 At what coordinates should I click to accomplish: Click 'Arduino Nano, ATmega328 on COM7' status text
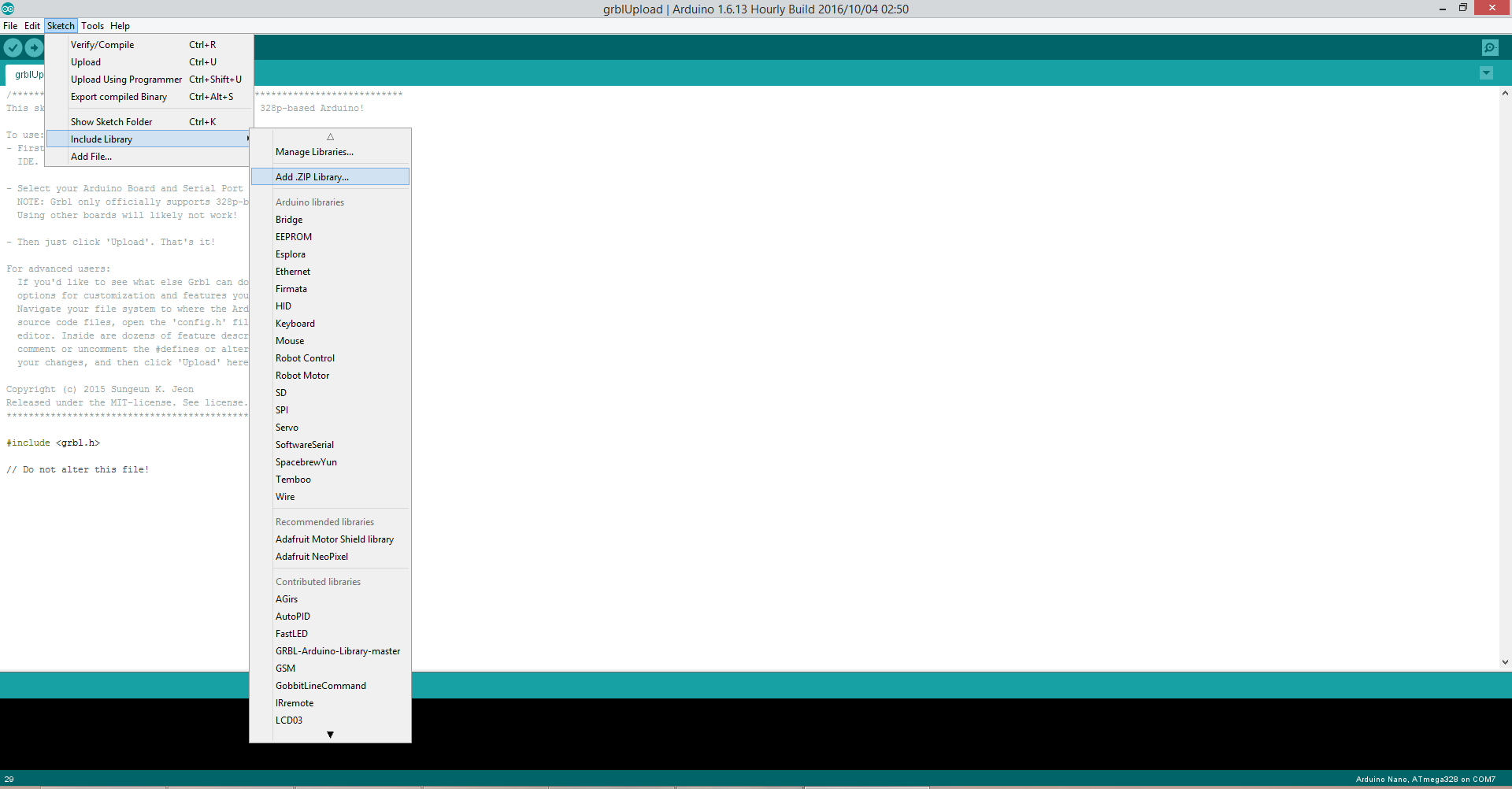coord(1425,780)
